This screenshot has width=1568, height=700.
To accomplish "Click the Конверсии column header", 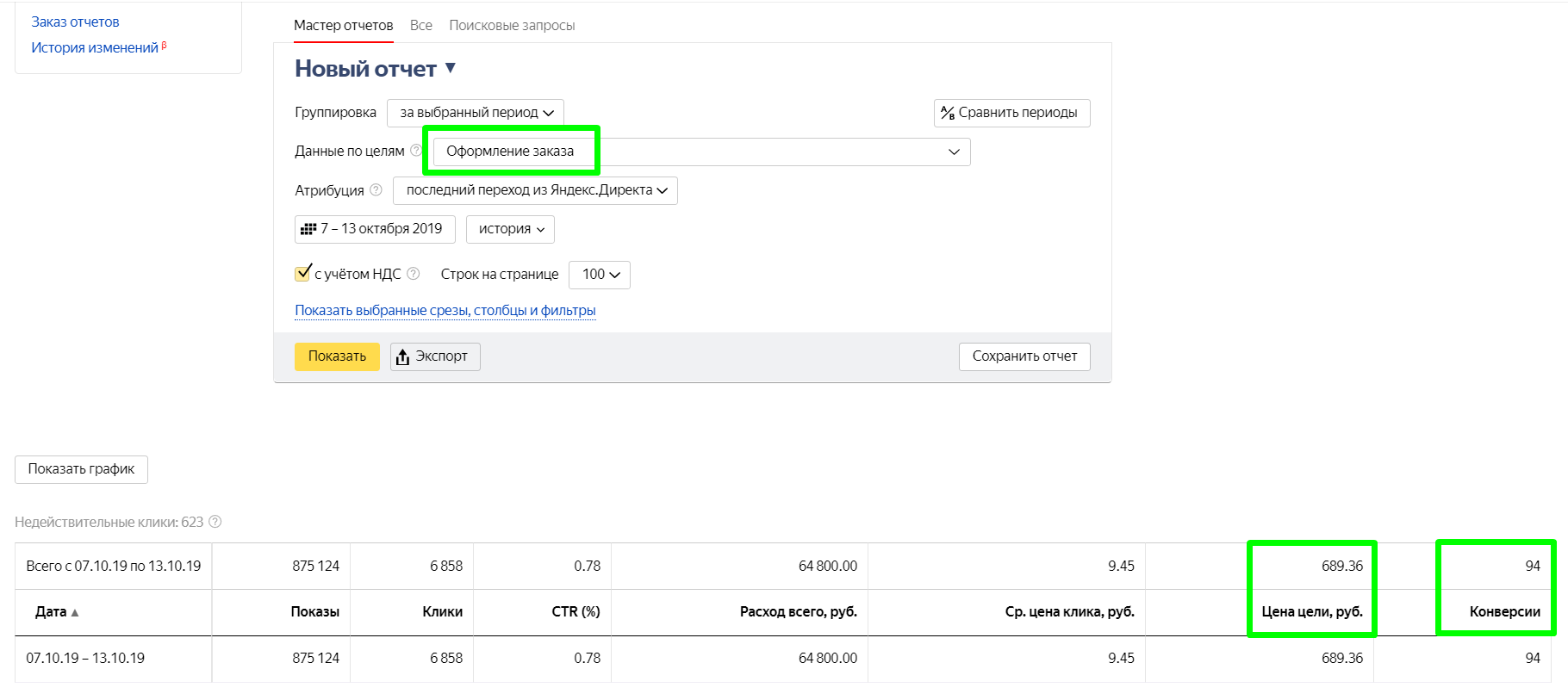I will pos(1505,612).
